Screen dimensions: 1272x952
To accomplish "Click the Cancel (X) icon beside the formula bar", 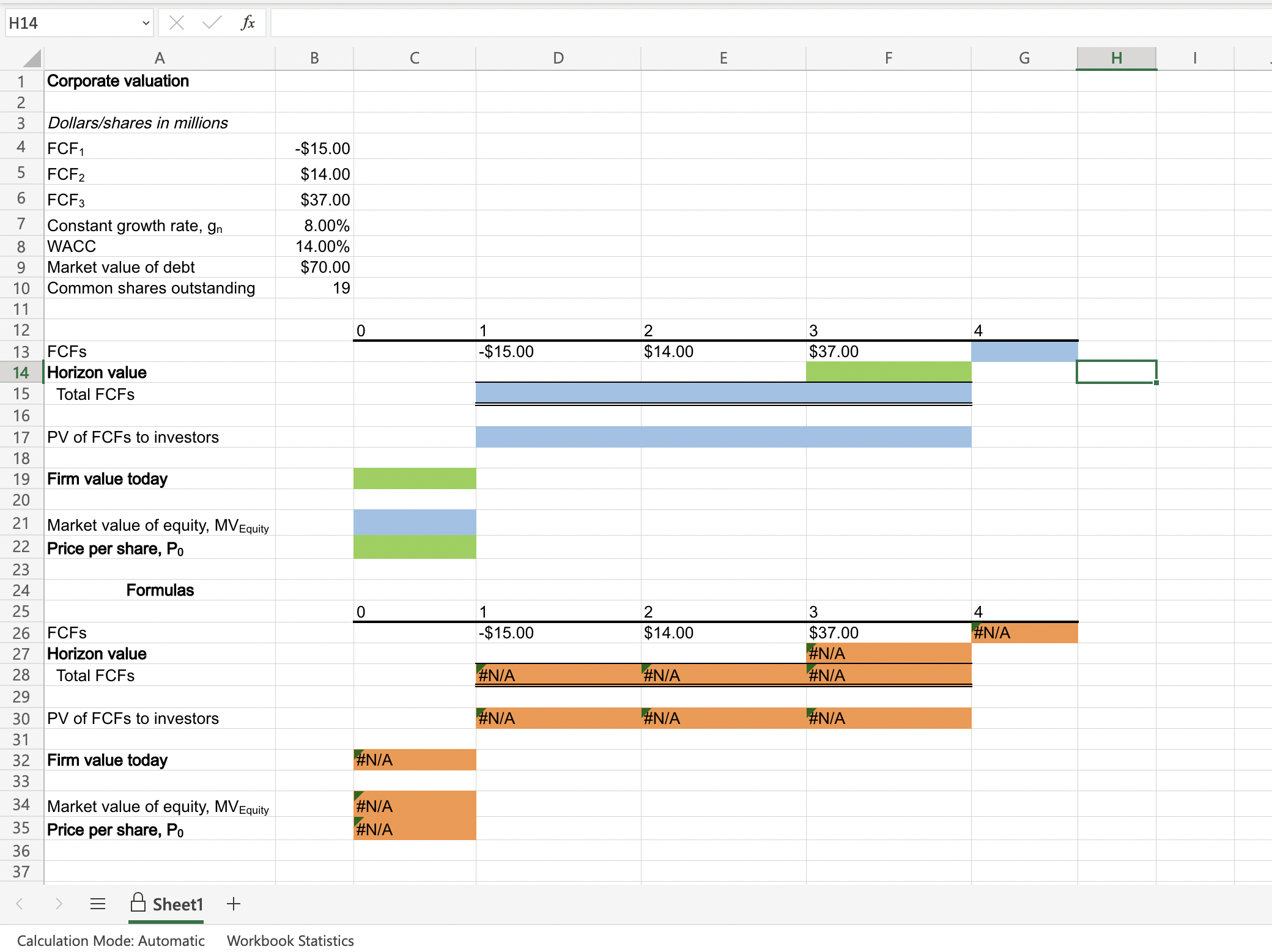I will (x=177, y=23).
